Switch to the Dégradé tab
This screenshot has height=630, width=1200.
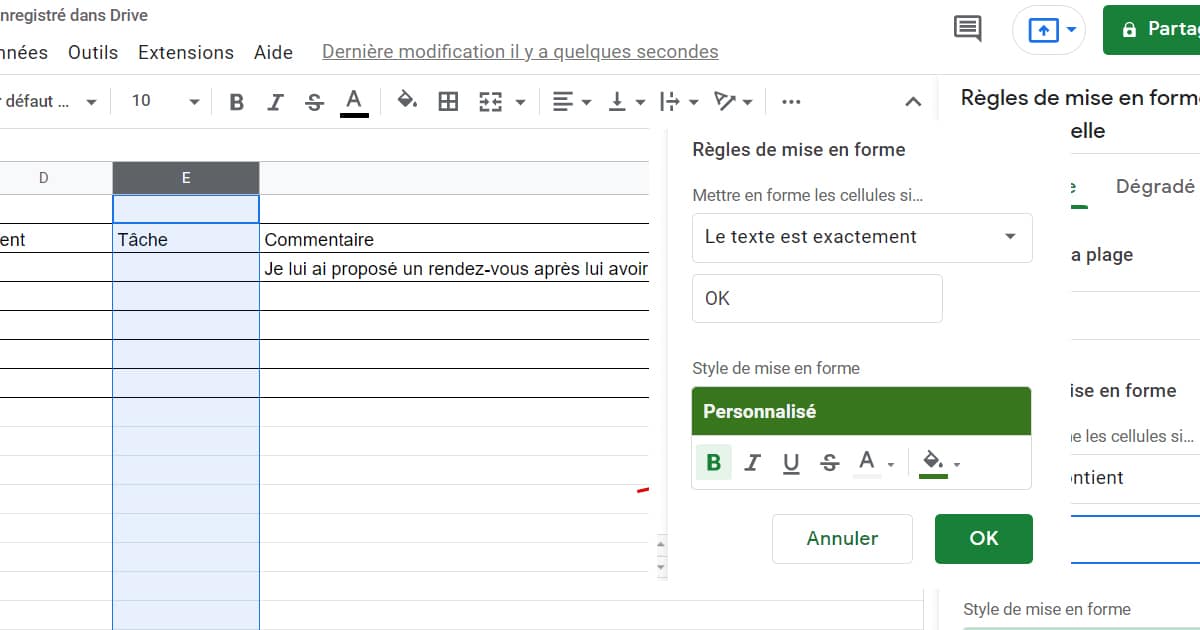(1155, 186)
